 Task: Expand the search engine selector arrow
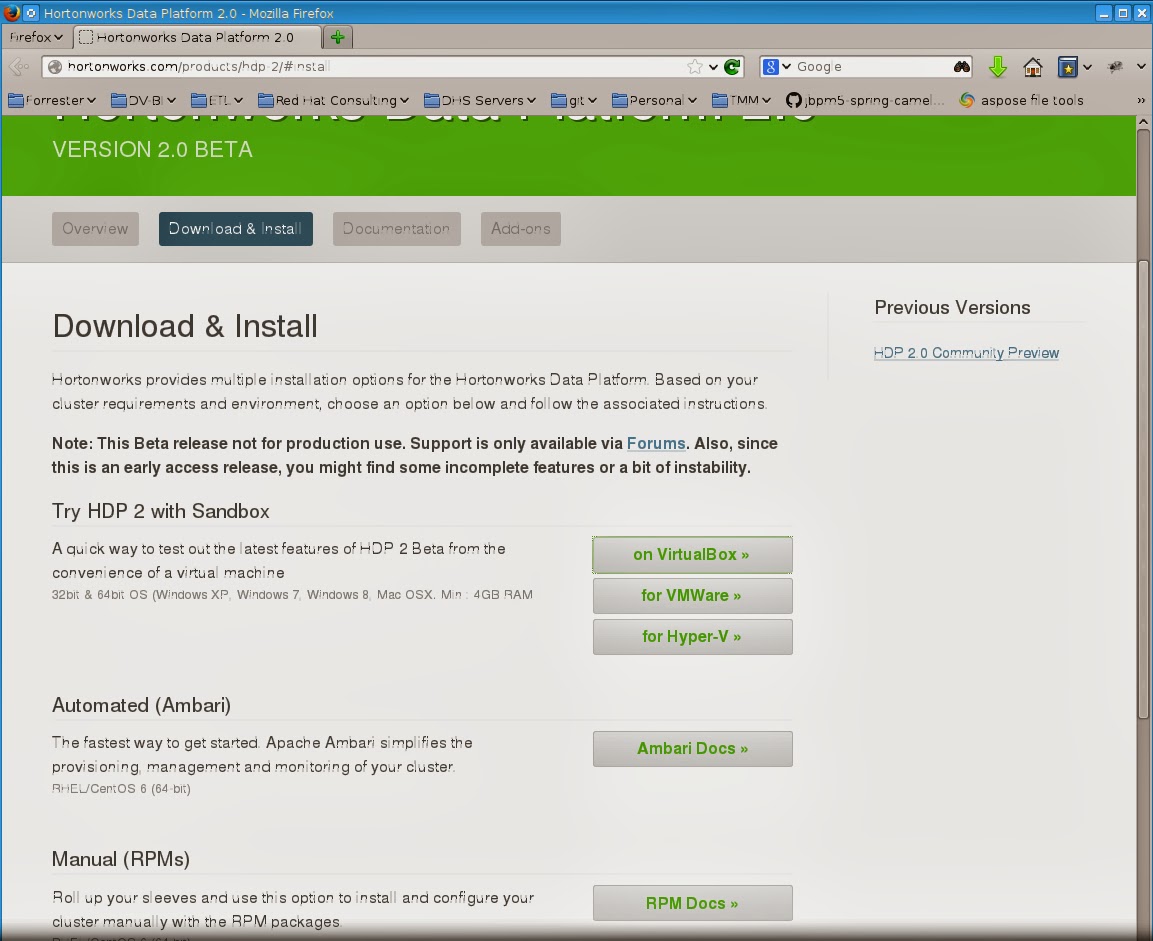[786, 67]
